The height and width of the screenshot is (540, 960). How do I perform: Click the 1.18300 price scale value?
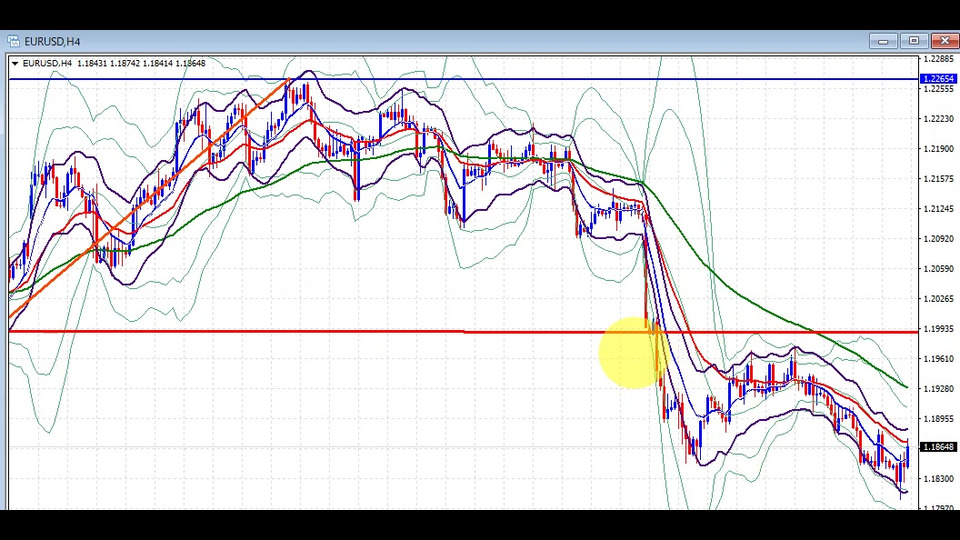[939, 479]
